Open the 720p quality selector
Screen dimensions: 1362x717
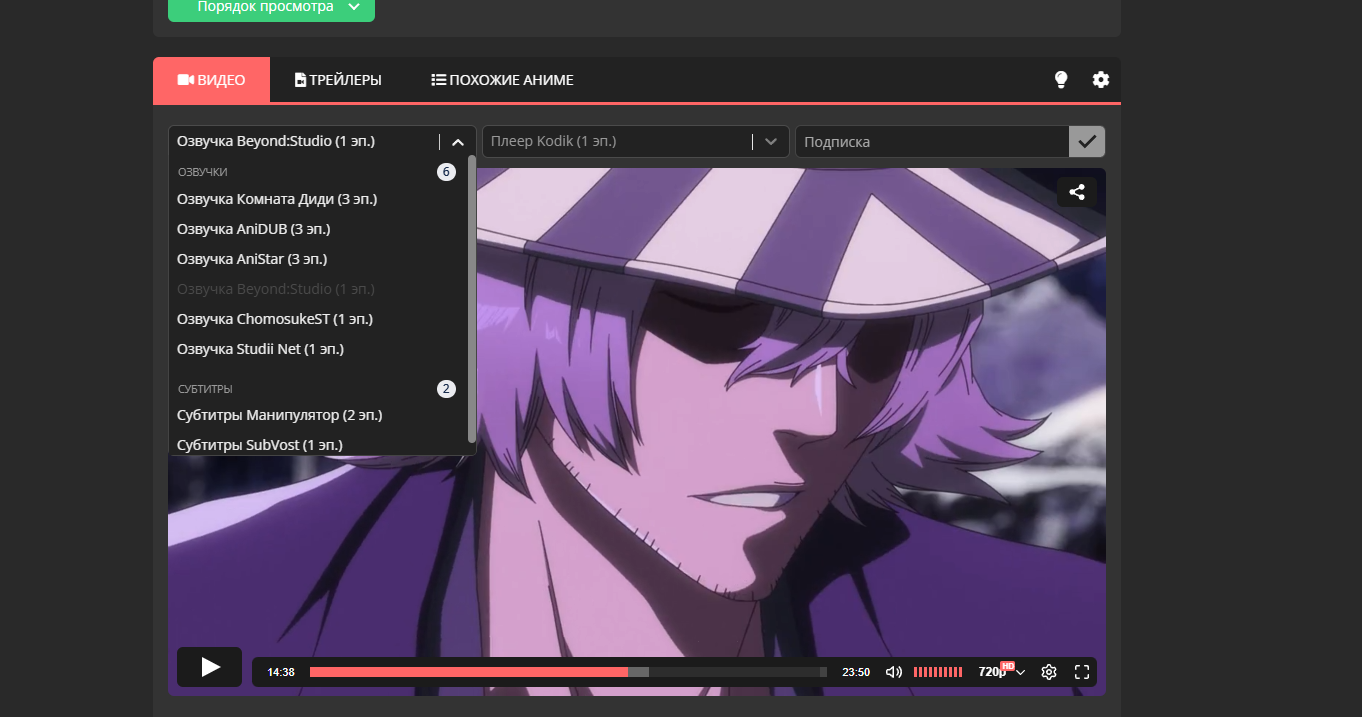point(1001,672)
